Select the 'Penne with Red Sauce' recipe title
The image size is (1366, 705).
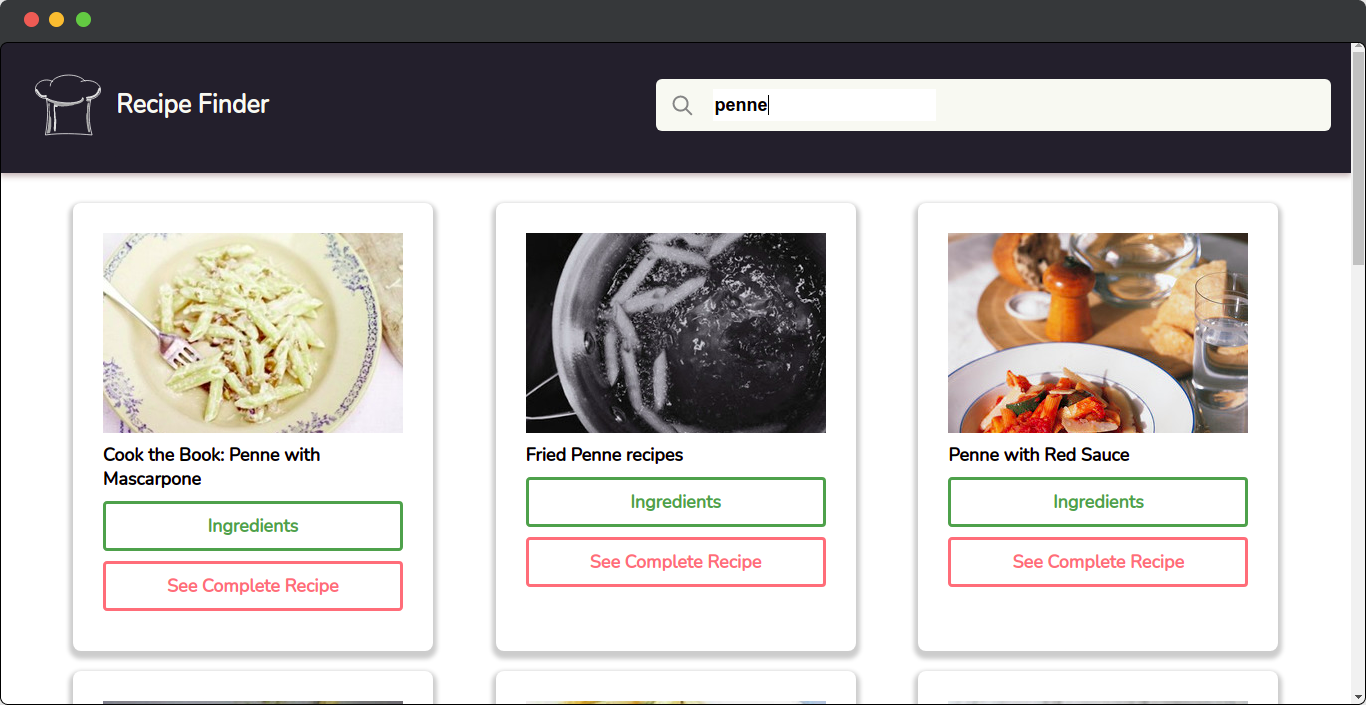tap(1037, 454)
